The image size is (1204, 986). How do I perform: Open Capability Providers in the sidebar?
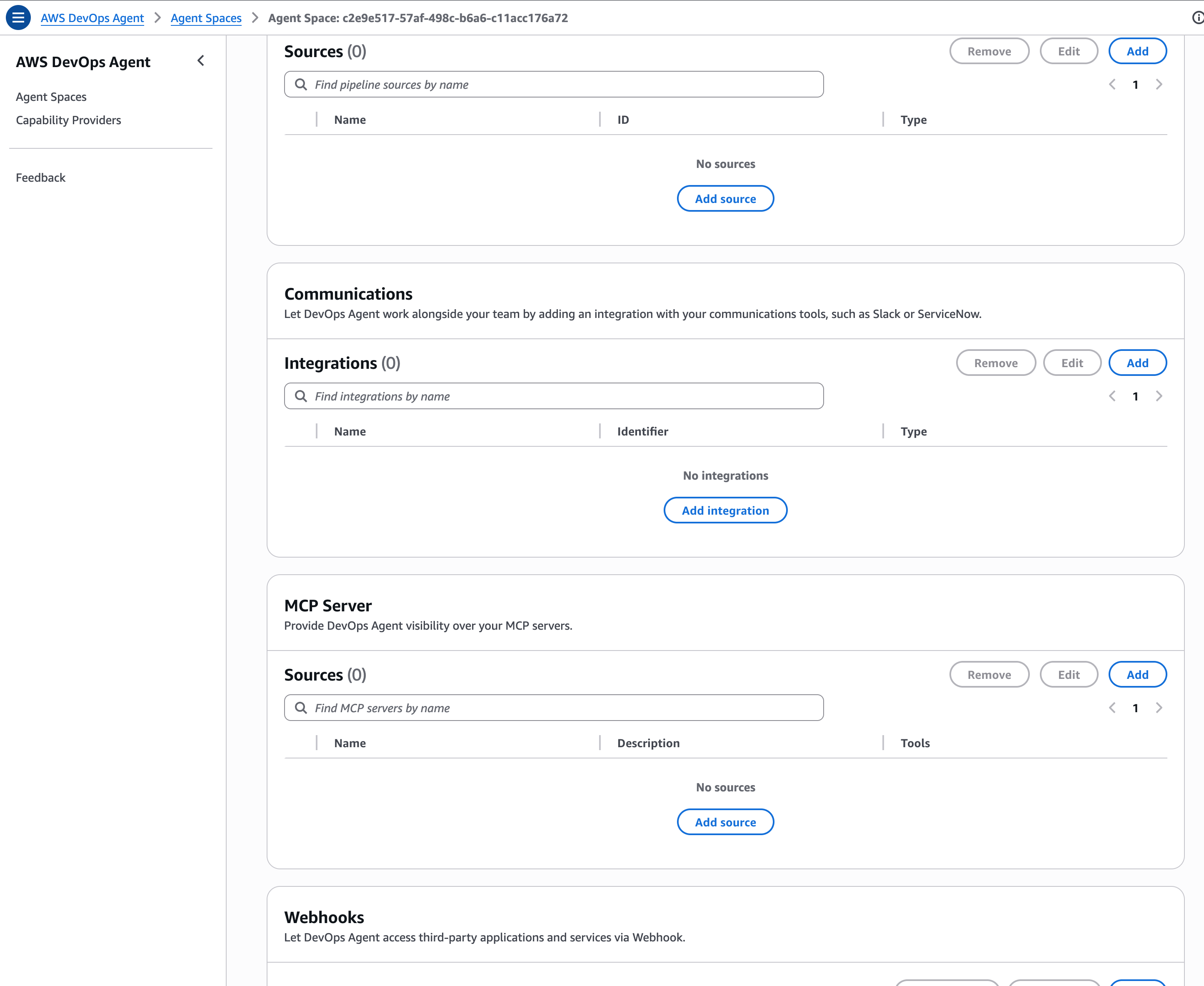pos(68,120)
